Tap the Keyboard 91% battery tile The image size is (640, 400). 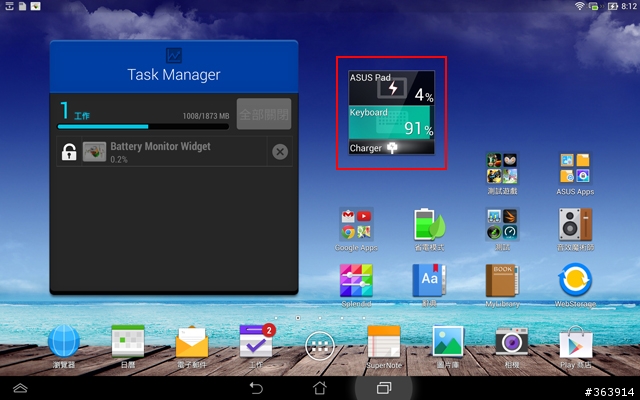point(391,122)
